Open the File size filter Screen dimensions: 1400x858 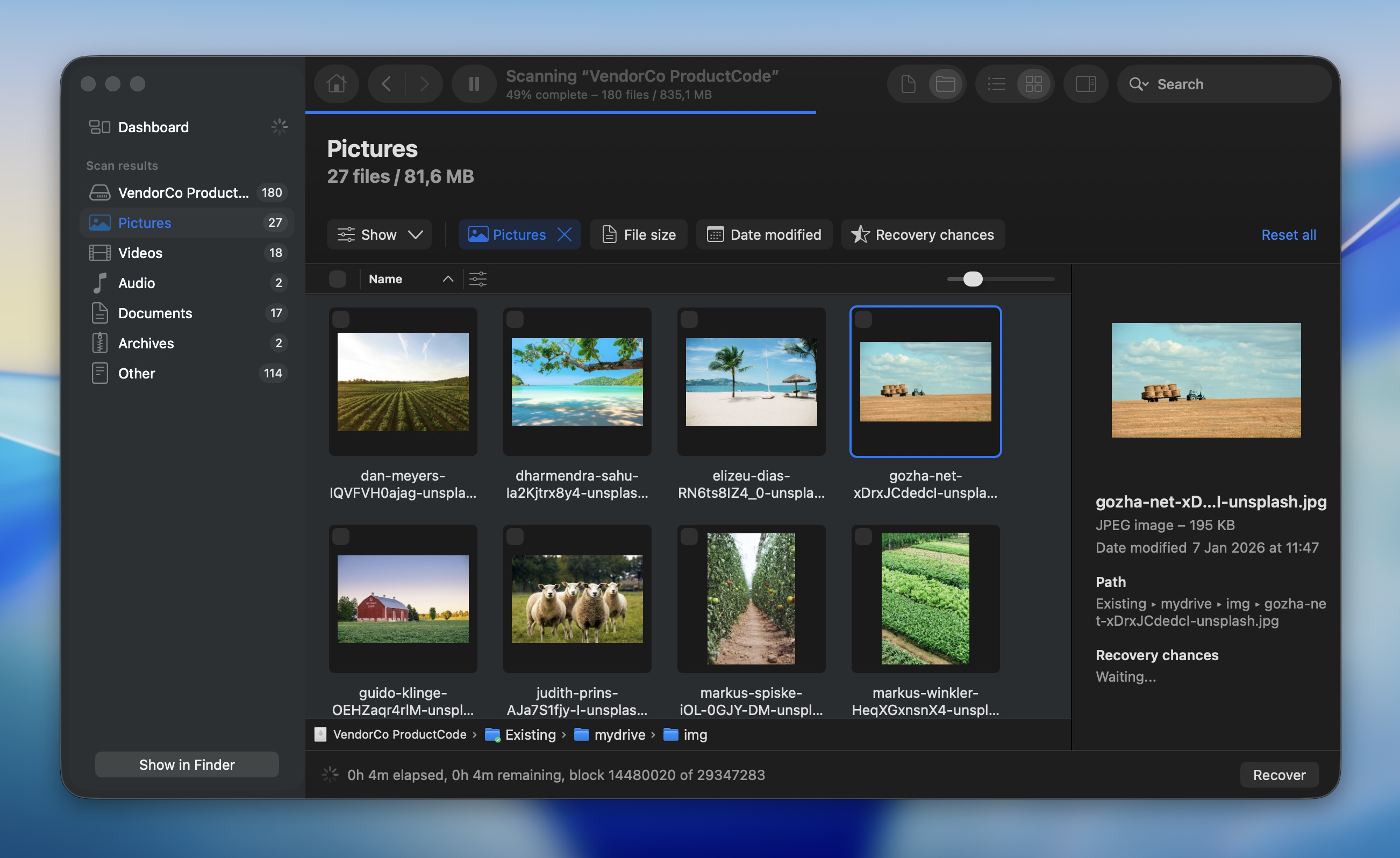(639, 235)
